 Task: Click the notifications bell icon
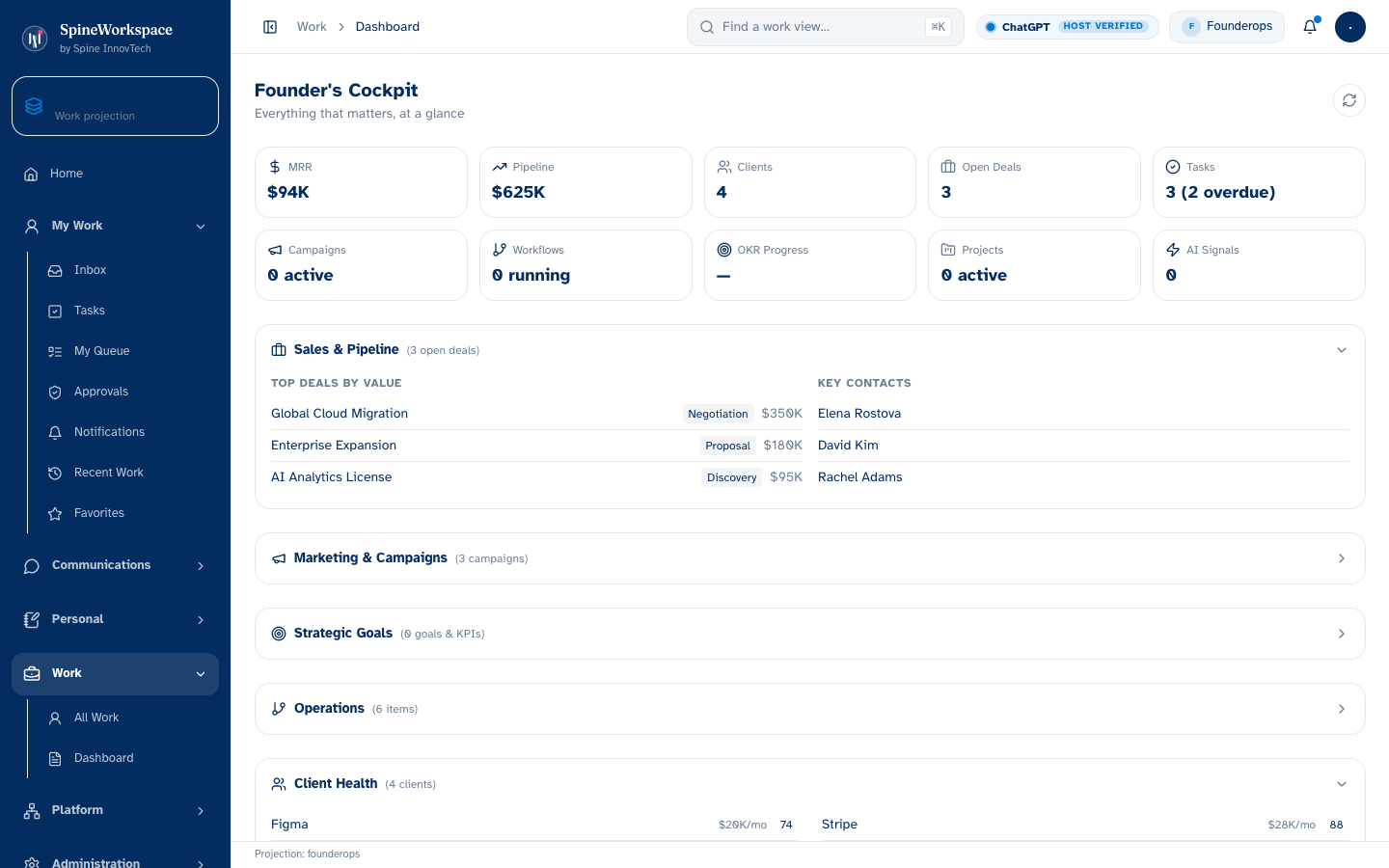click(x=1310, y=27)
